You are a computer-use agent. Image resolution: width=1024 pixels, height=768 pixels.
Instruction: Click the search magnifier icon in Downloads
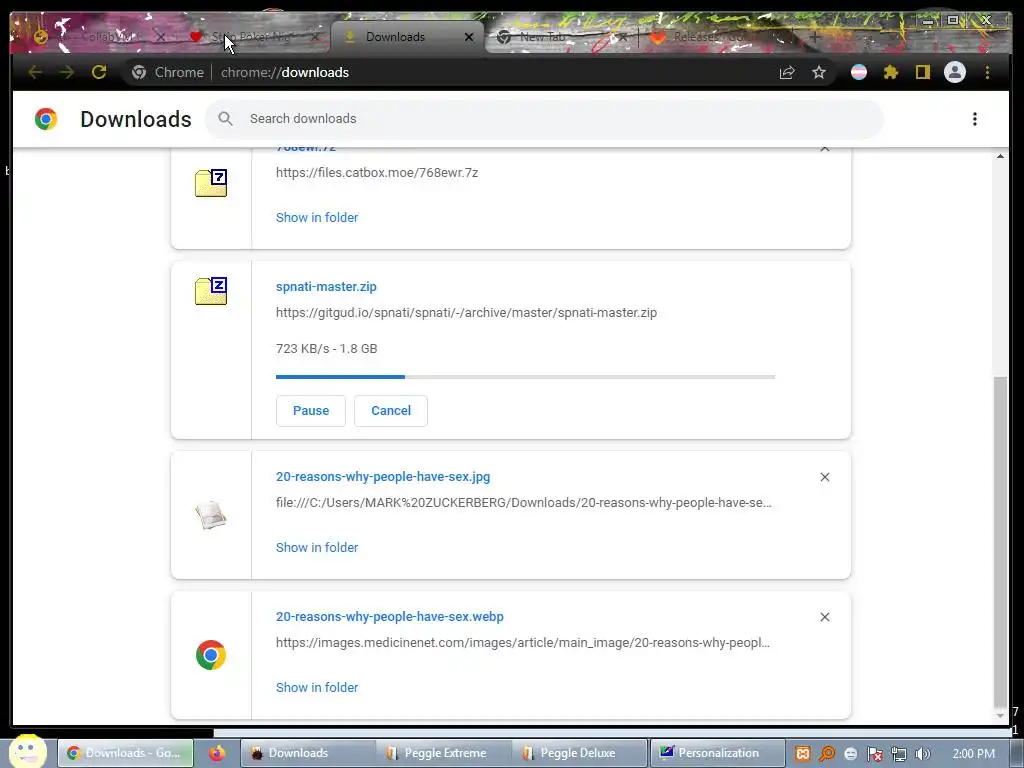click(225, 118)
